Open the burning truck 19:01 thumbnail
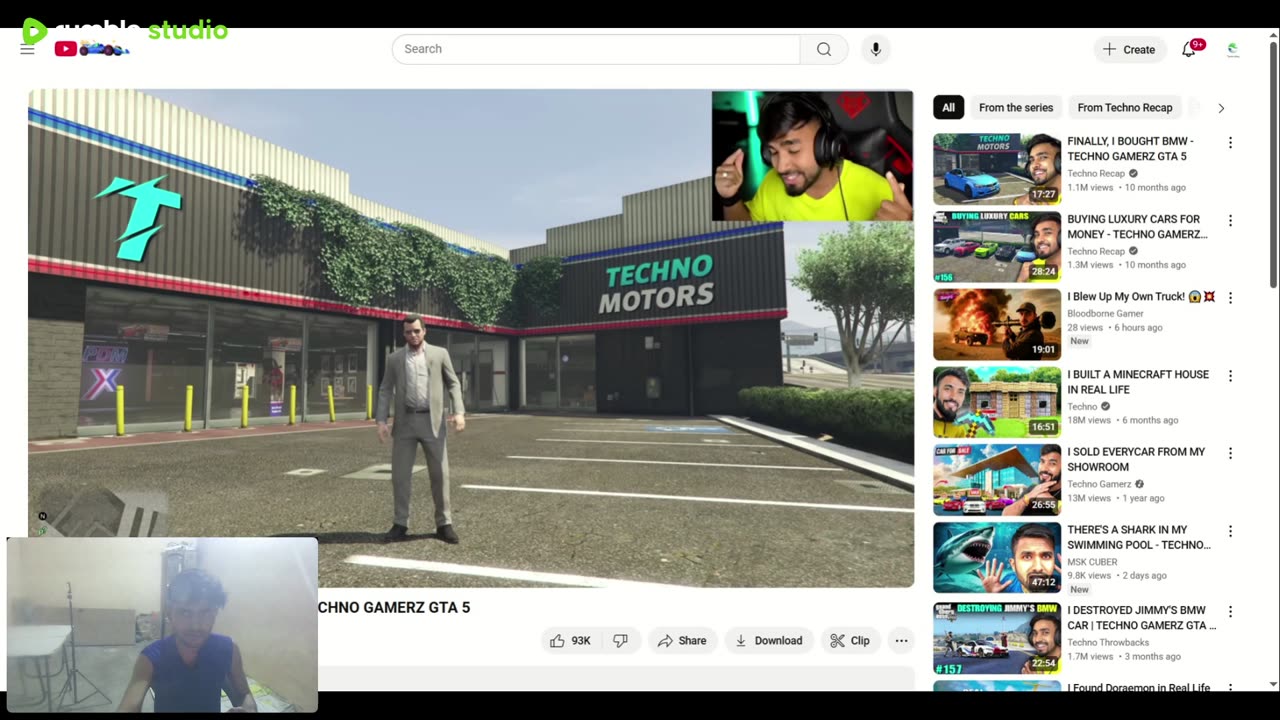This screenshot has width=1280, height=720. [997, 324]
